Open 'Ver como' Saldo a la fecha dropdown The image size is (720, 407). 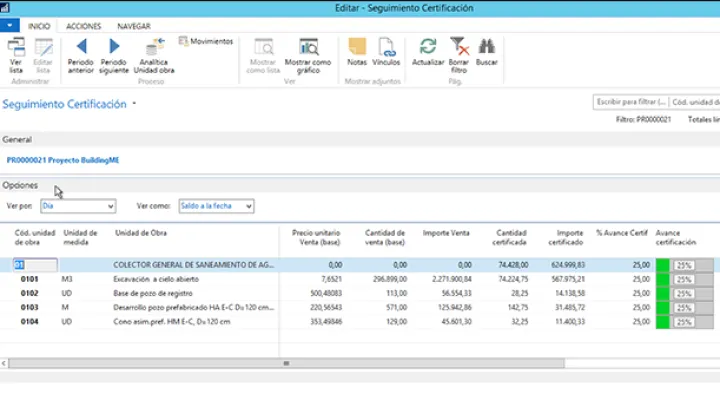click(215, 206)
